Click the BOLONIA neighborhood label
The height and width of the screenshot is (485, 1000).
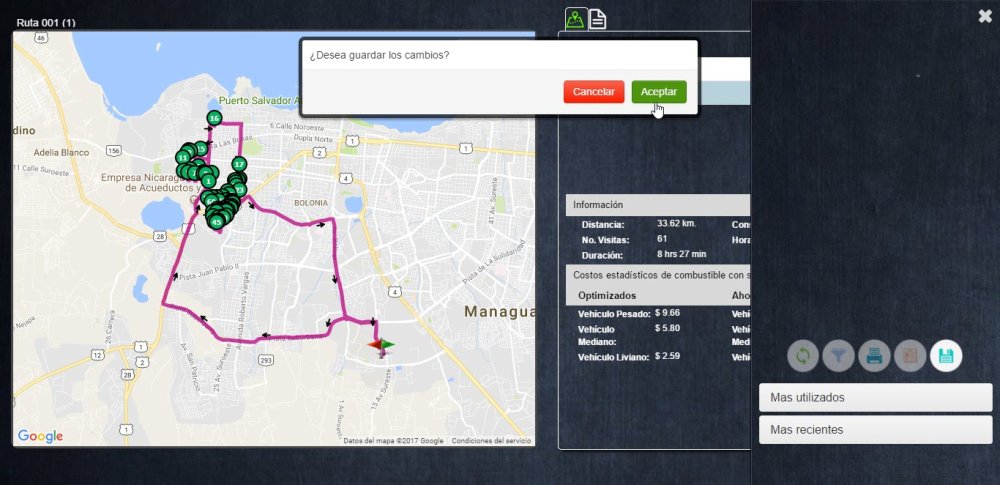(x=311, y=203)
